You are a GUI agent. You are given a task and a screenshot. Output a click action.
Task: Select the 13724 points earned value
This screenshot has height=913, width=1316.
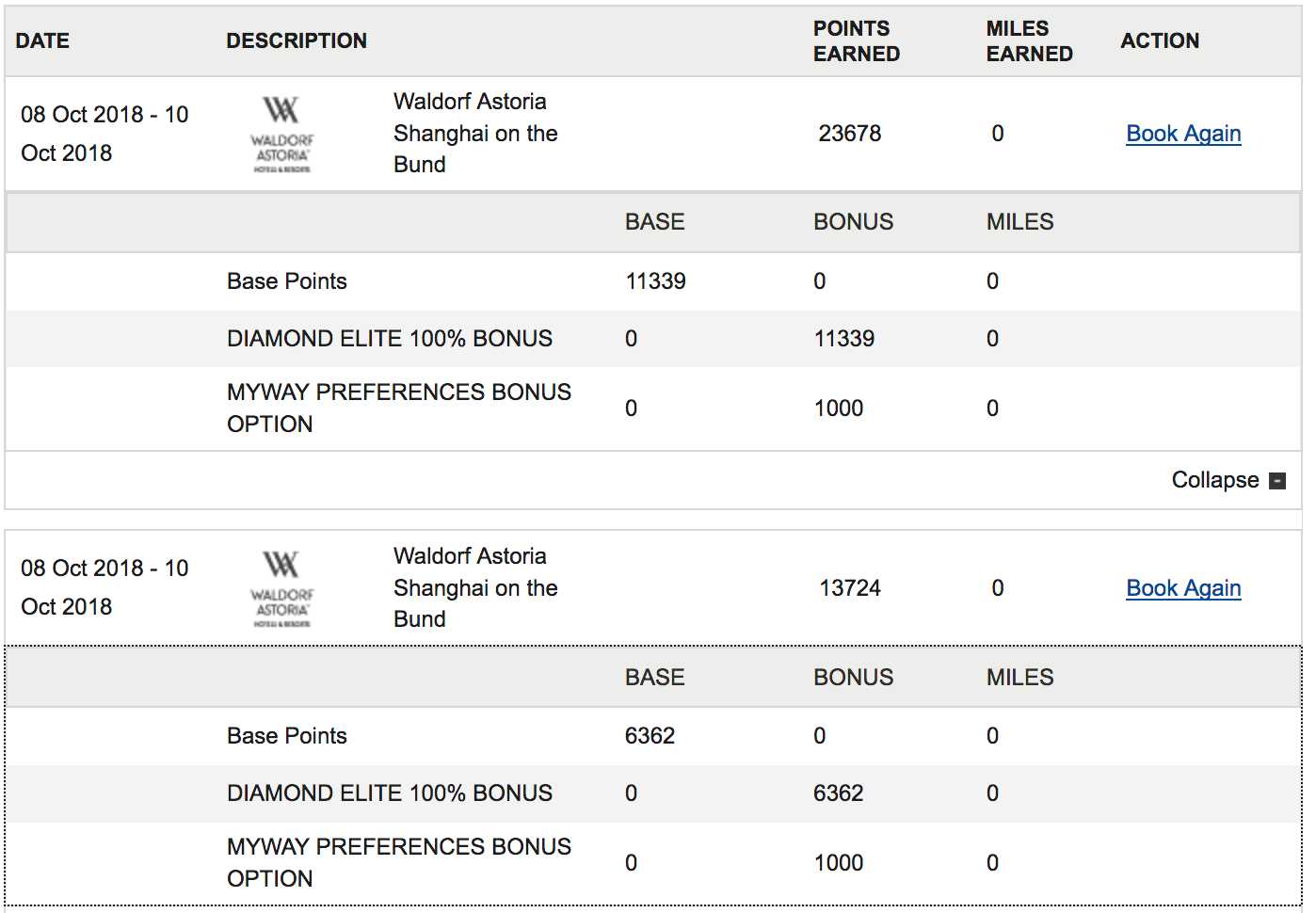[x=849, y=588]
